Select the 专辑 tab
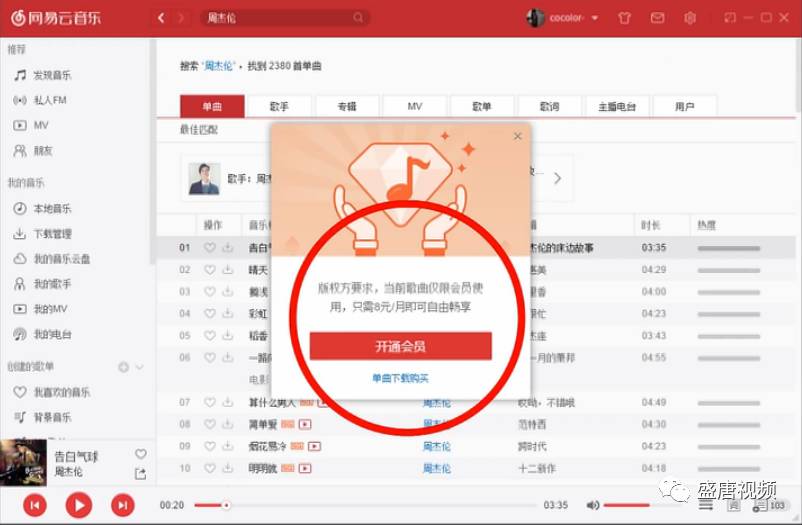The image size is (802, 525). tap(347, 106)
